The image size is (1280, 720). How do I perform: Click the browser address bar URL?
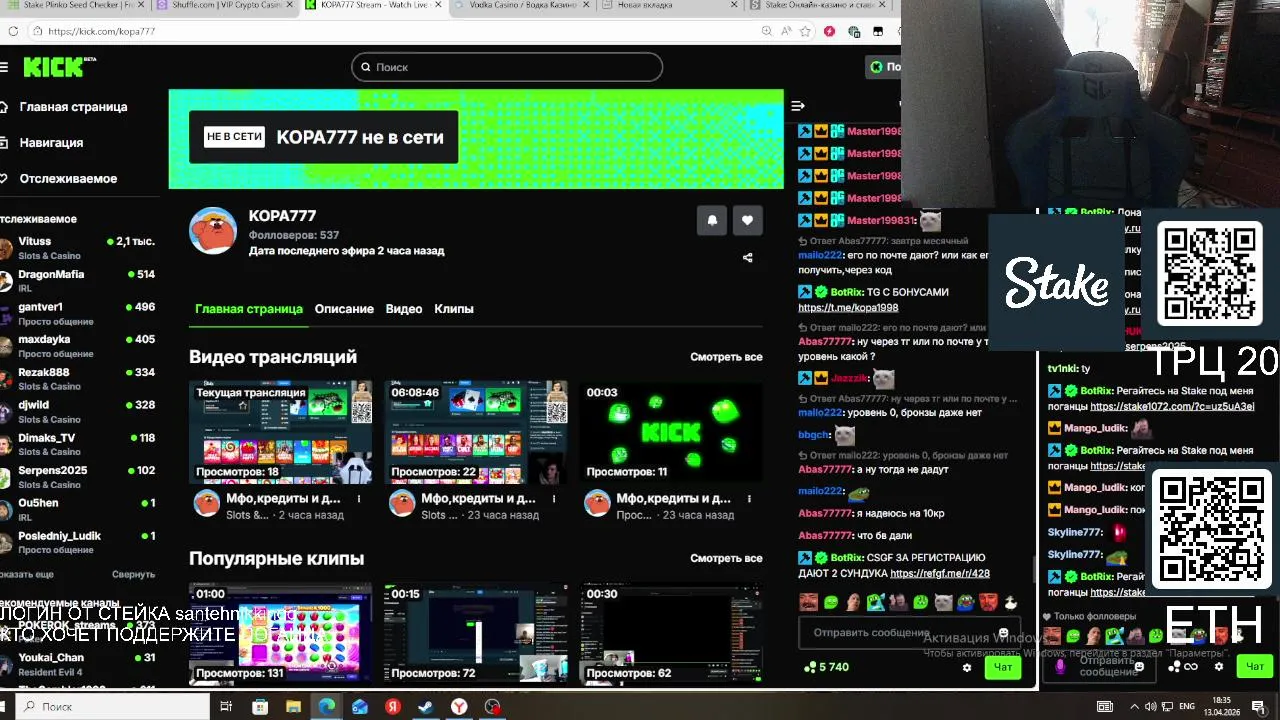tap(101, 31)
